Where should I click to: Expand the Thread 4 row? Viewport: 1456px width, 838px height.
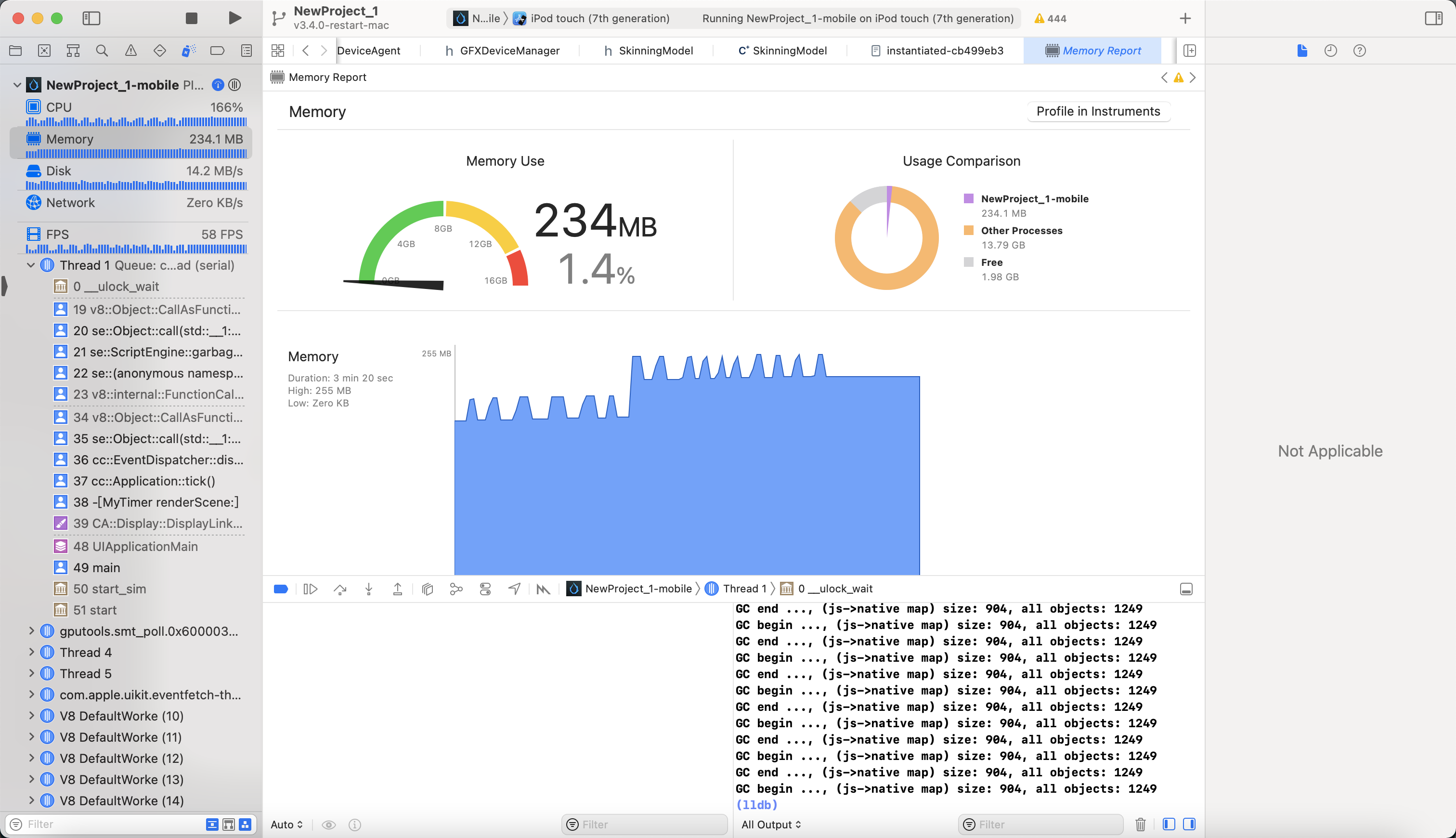[31, 653]
